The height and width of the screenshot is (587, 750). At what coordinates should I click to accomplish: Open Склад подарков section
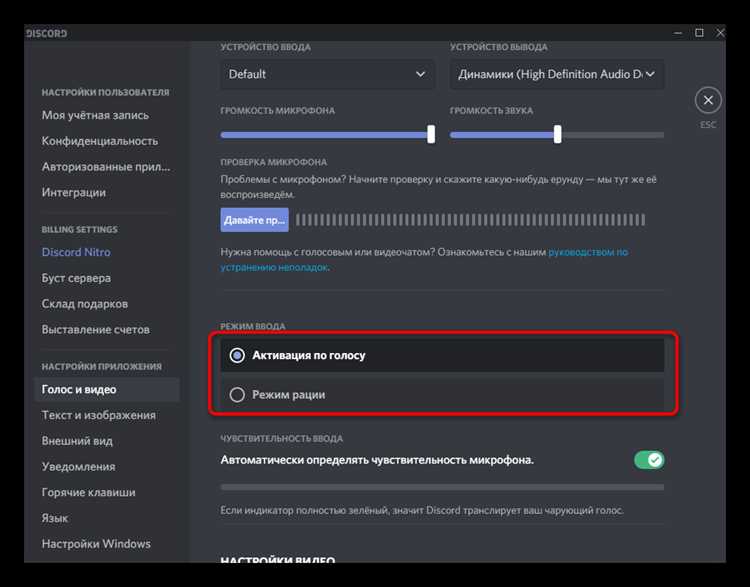(x=85, y=304)
